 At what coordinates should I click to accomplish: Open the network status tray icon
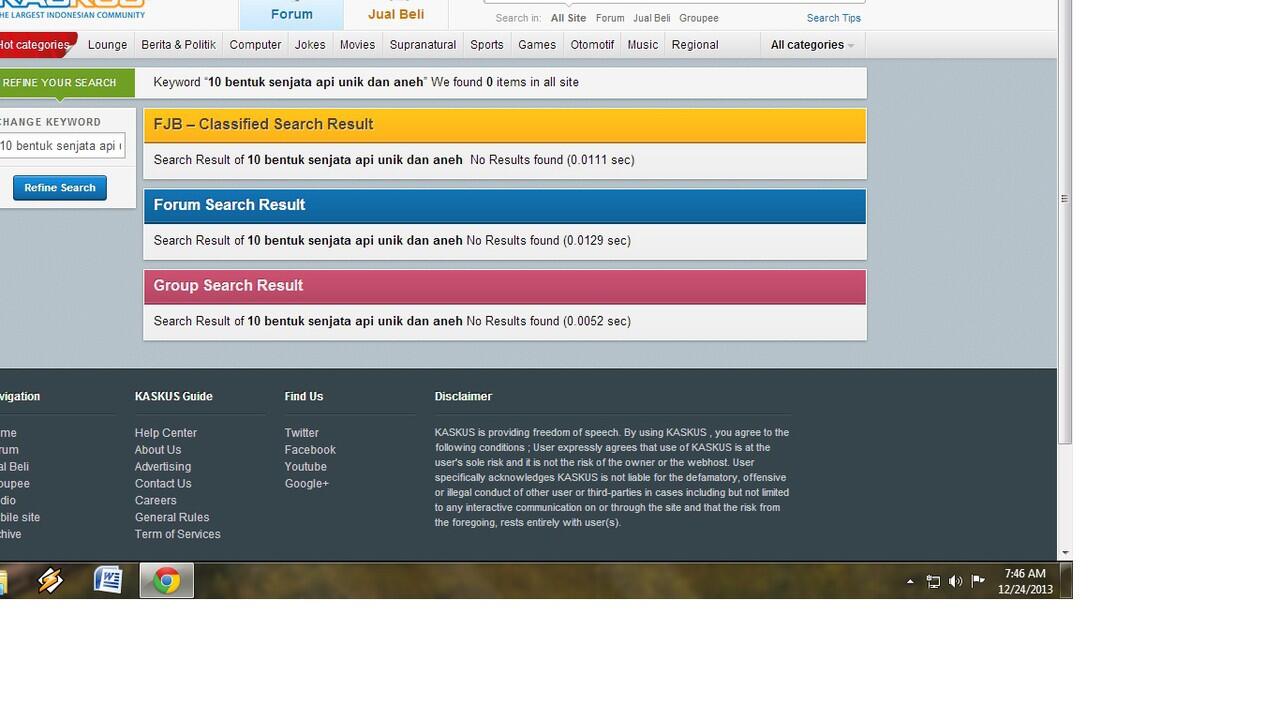coord(933,581)
